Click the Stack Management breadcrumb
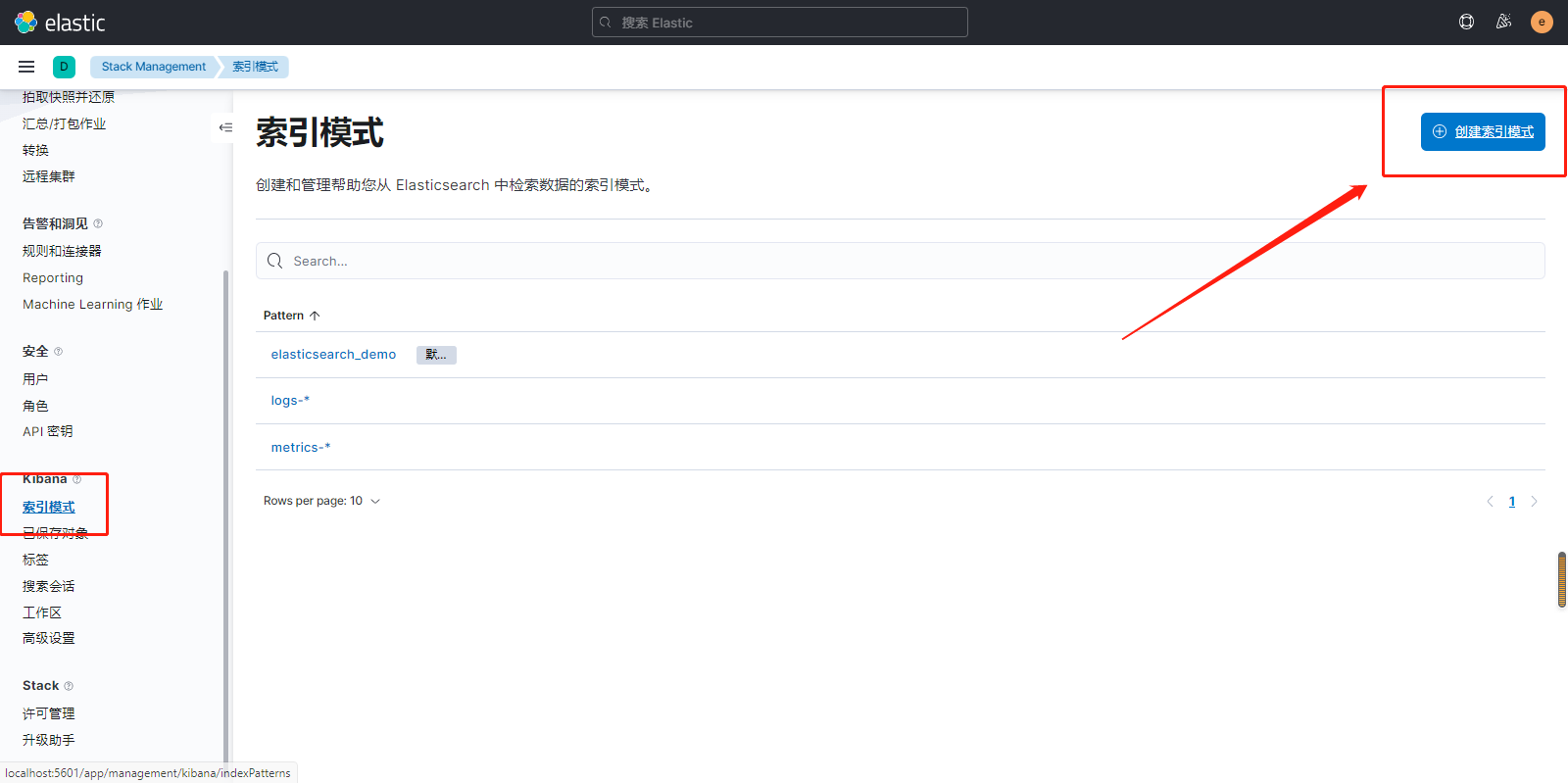This screenshot has height=783, width=1568. coord(154,67)
